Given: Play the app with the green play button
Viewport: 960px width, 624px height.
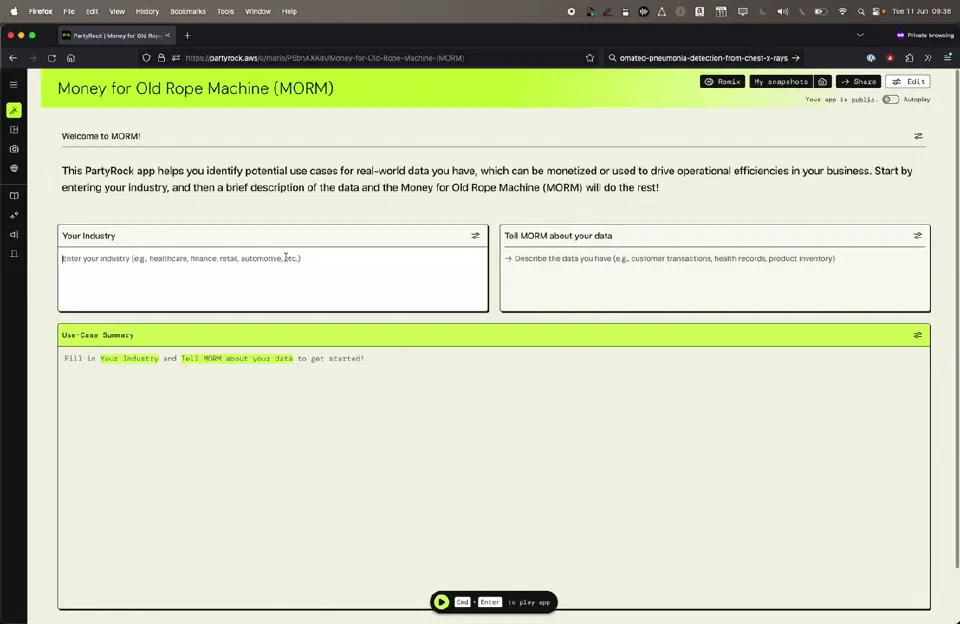Looking at the screenshot, I should [x=441, y=602].
